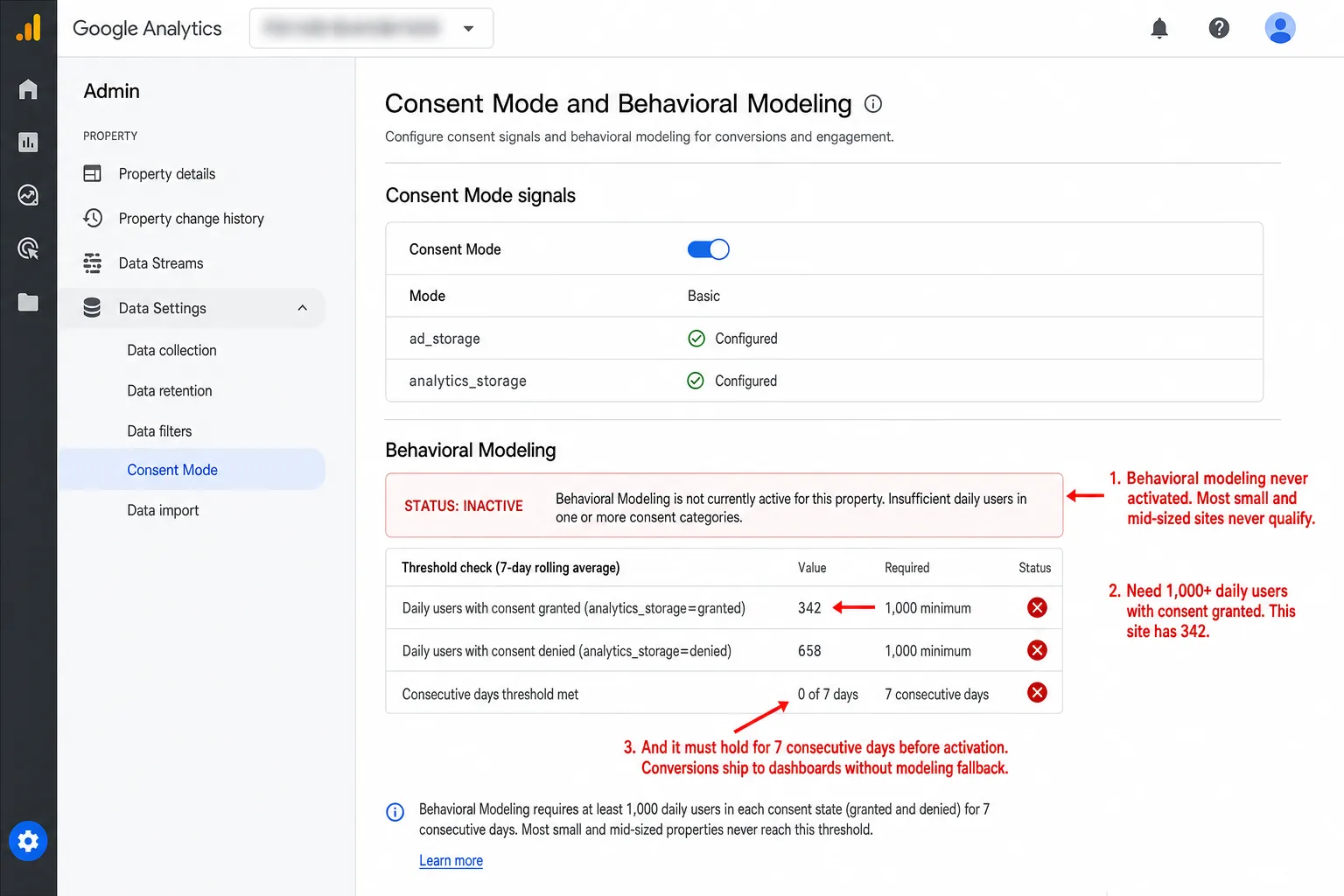The height and width of the screenshot is (896, 1344).
Task: Click the Property change history clock icon
Action: 93,218
